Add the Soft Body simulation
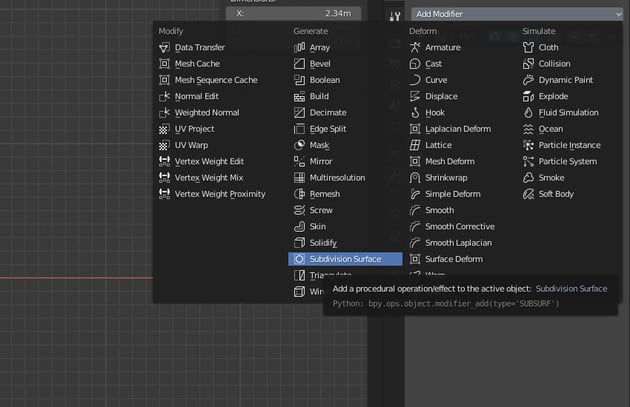The image size is (630, 407). click(556, 194)
